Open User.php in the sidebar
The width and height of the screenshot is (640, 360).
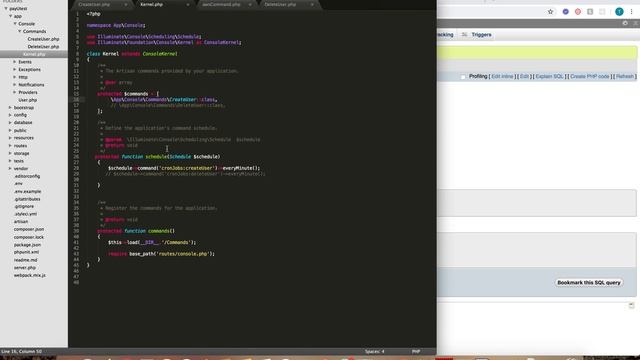28,100
